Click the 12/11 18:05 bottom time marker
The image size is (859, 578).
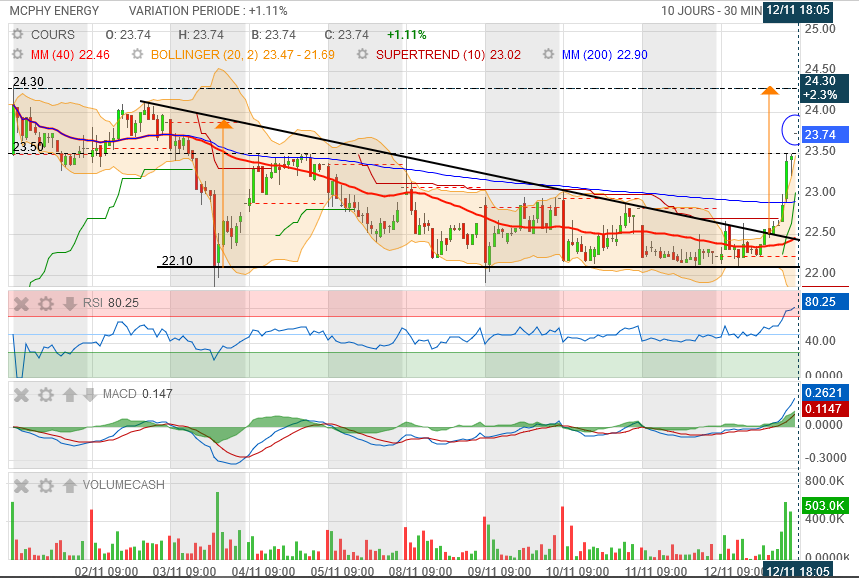coord(798,570)
